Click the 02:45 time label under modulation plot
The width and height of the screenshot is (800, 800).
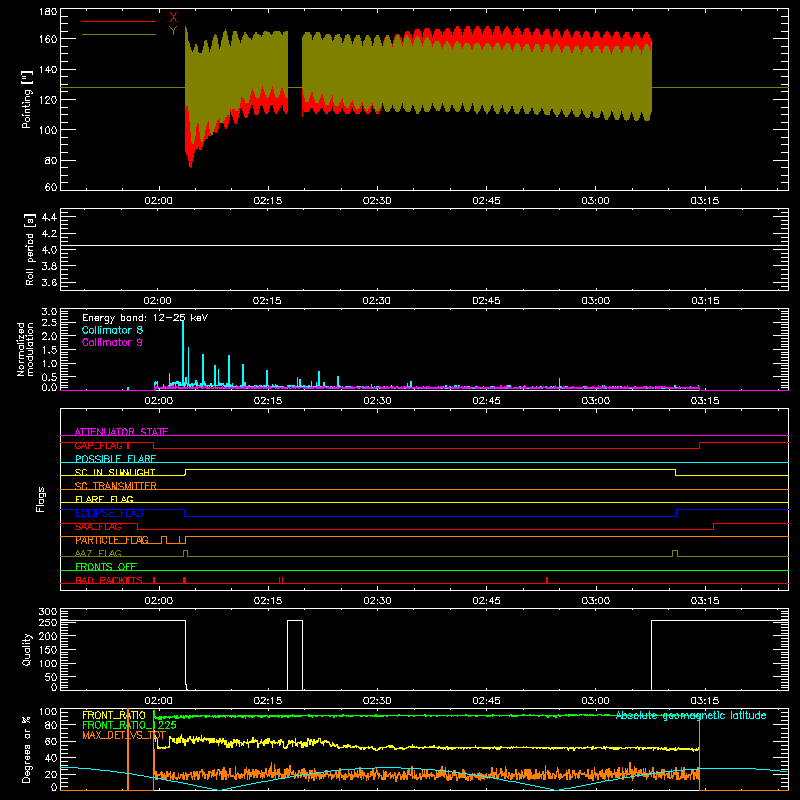(486, 401)
